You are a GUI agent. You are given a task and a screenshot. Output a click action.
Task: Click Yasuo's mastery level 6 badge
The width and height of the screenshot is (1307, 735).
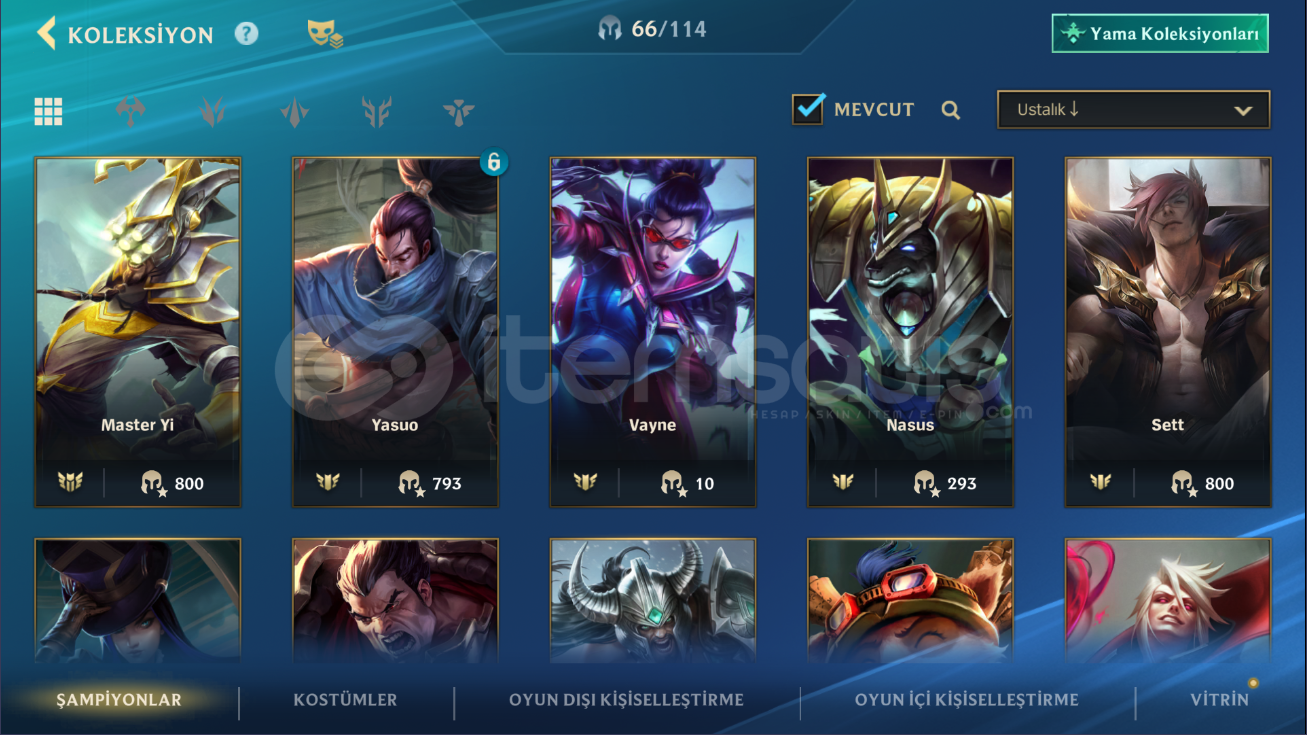494,161
